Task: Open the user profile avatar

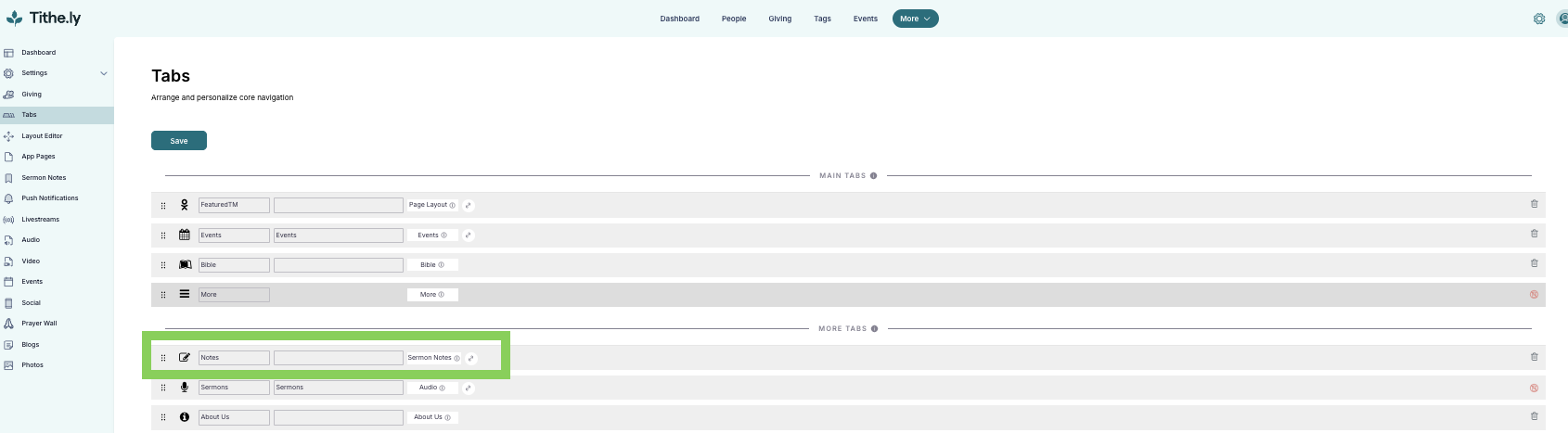Action: 1562,19
